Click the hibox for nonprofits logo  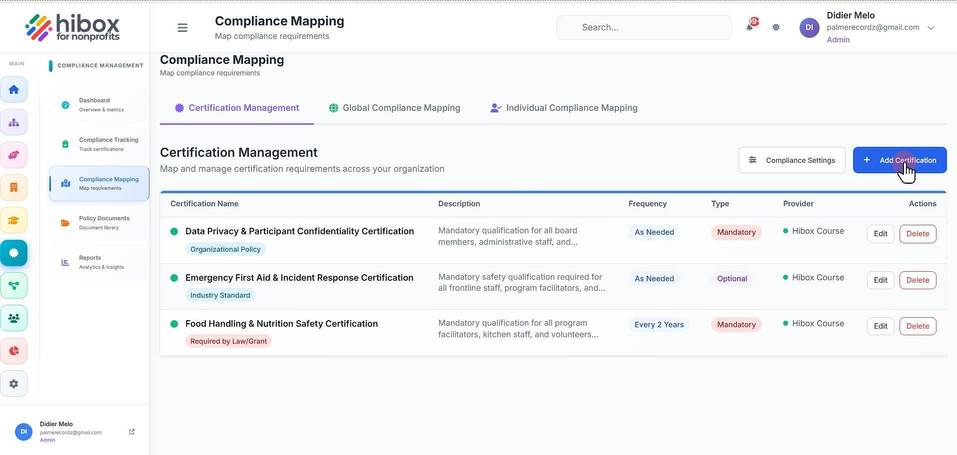[x=73, y=27]
